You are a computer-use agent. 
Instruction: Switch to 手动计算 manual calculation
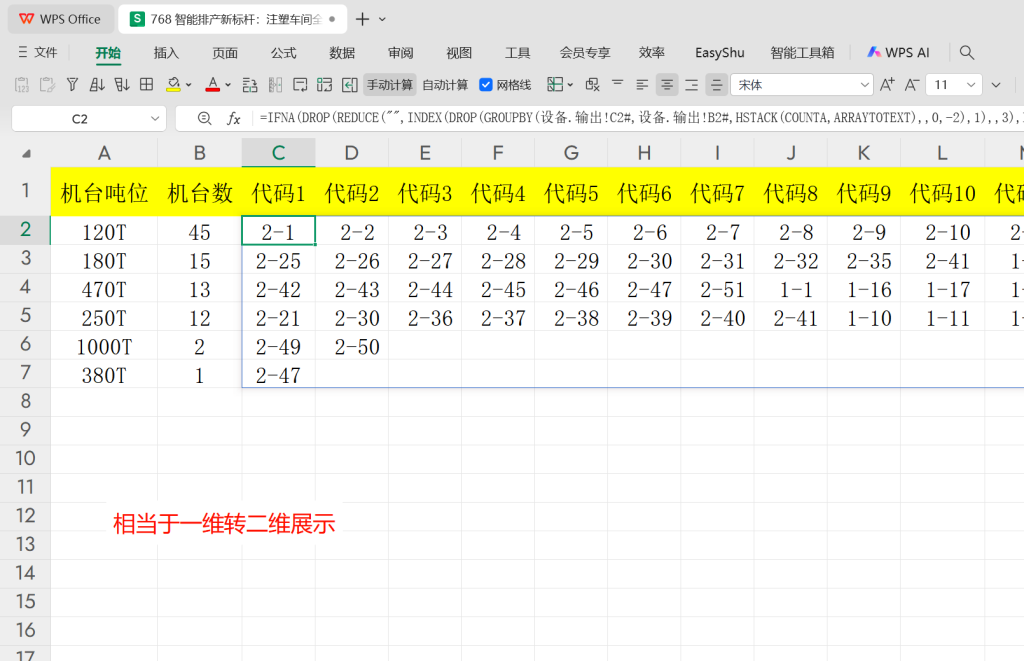click(x=390, y=85)
